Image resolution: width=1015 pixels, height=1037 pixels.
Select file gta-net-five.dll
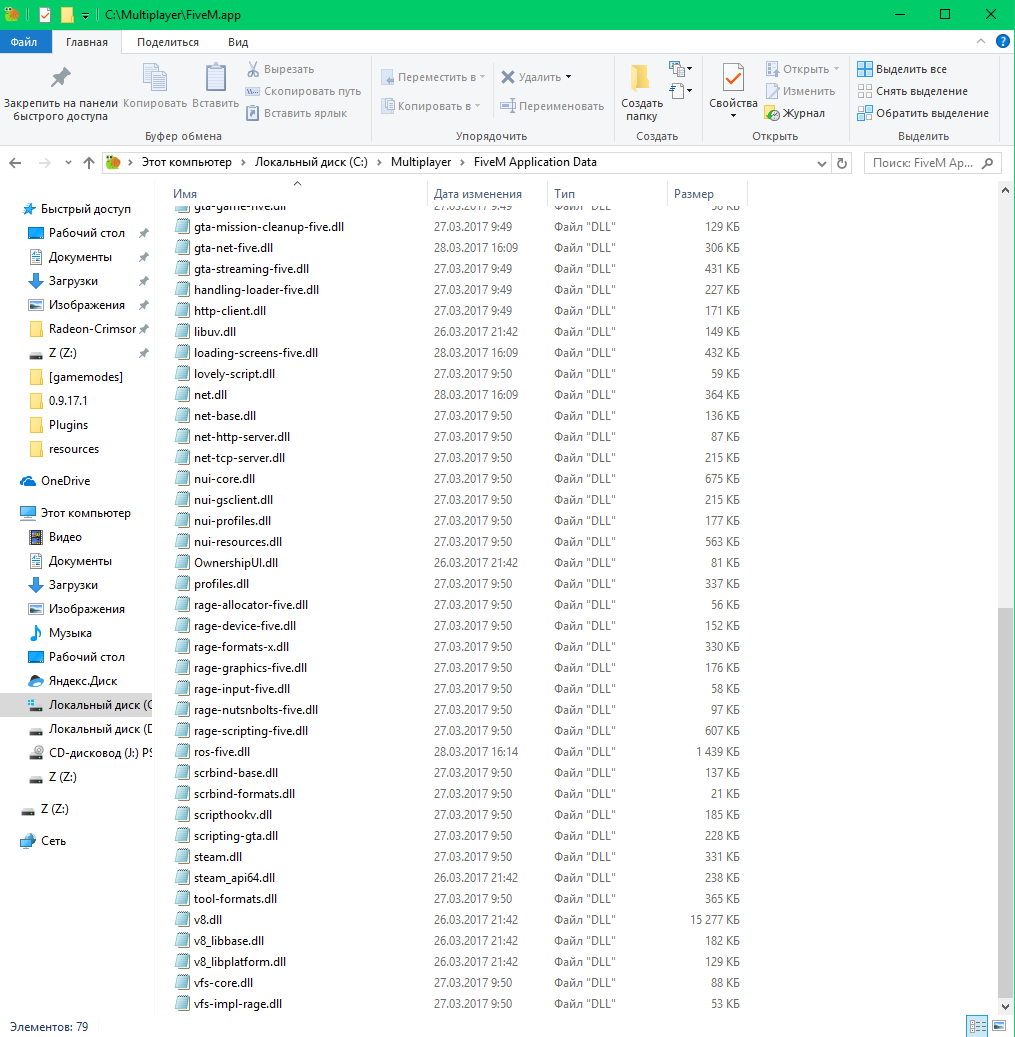click(233, 248)
